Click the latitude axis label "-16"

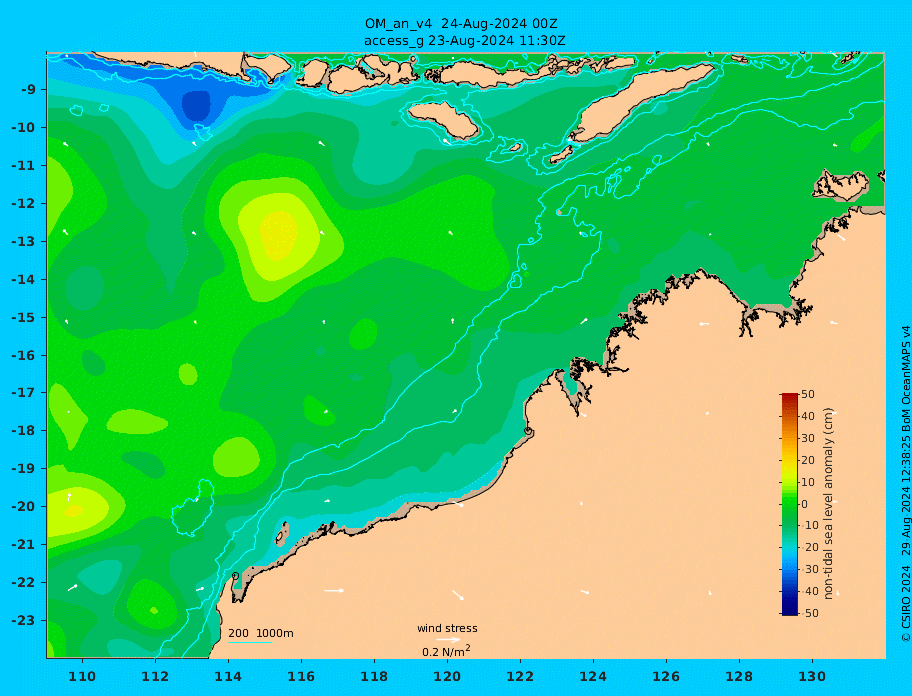coord(23,355)
